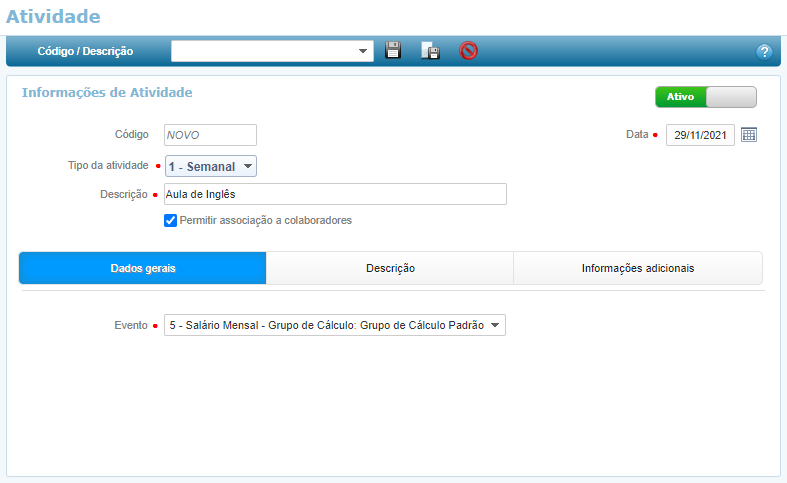
Task: Open the calendar date picker icon
Action: pos(749,135)
